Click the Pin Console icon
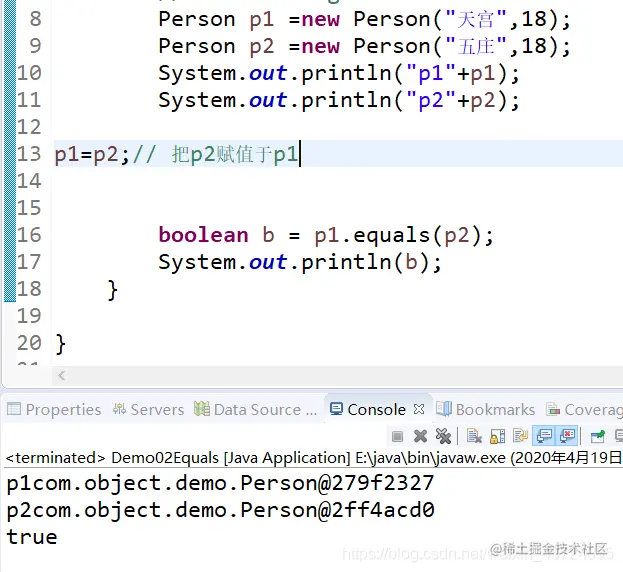The image size is (623, 572). pyautogui.click(x=598, y=436)
